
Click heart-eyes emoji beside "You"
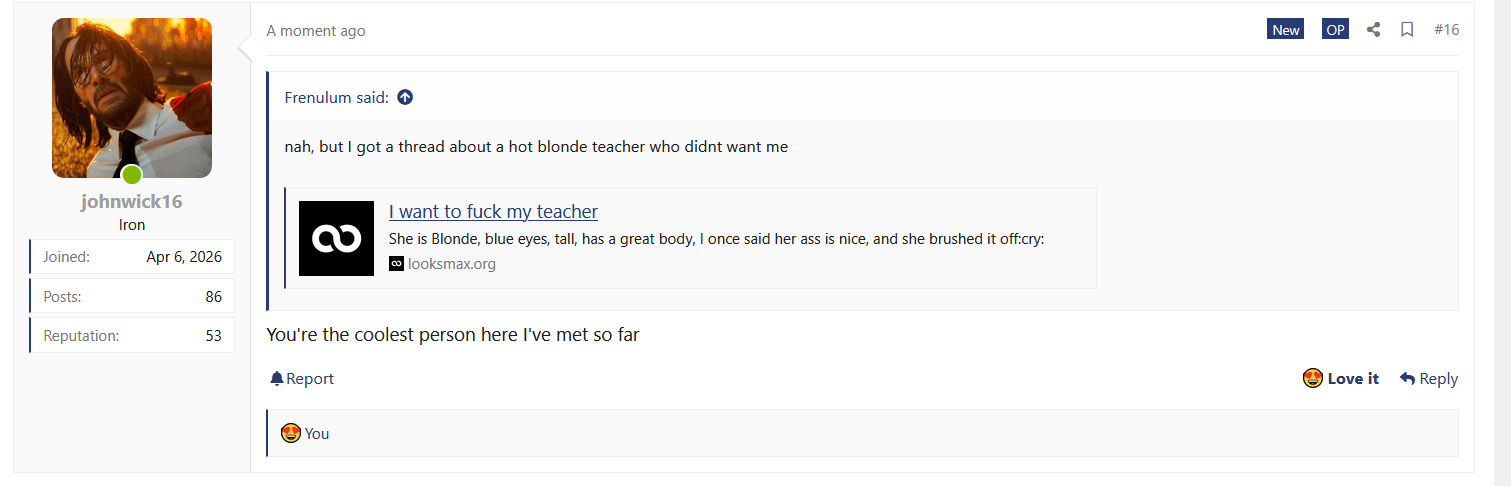[x=291, y=433]
